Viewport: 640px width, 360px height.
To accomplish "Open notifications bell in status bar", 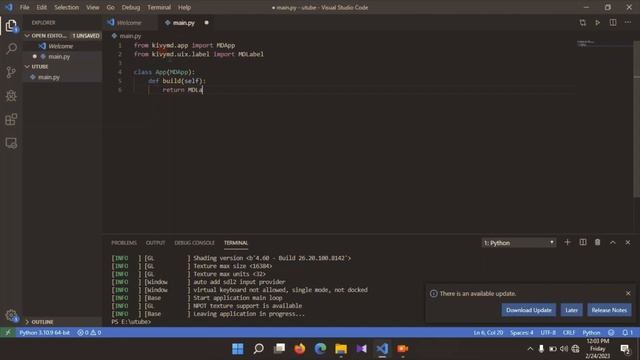I will [627, 333].
